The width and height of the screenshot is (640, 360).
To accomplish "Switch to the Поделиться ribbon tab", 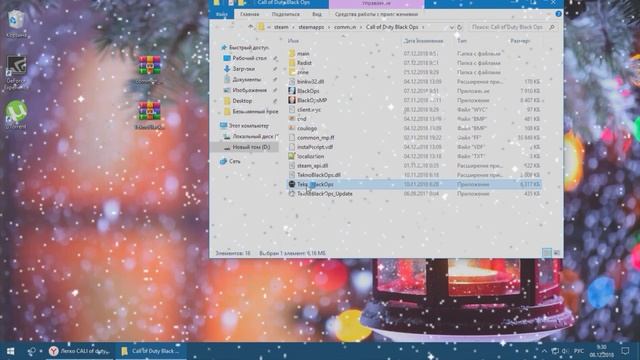I will (x=286, y=14).
